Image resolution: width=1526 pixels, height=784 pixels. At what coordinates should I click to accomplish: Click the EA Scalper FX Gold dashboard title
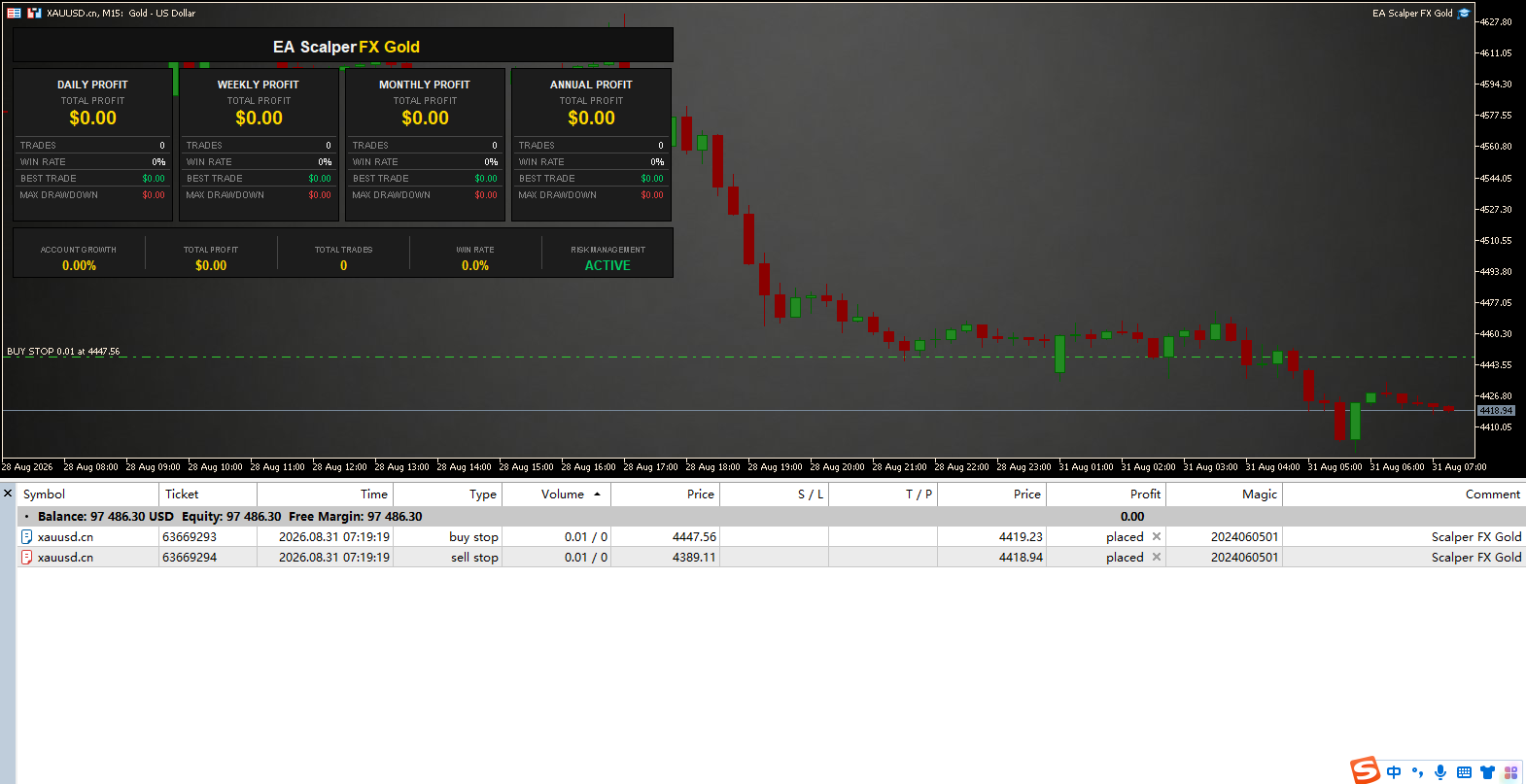pos(346,47)
